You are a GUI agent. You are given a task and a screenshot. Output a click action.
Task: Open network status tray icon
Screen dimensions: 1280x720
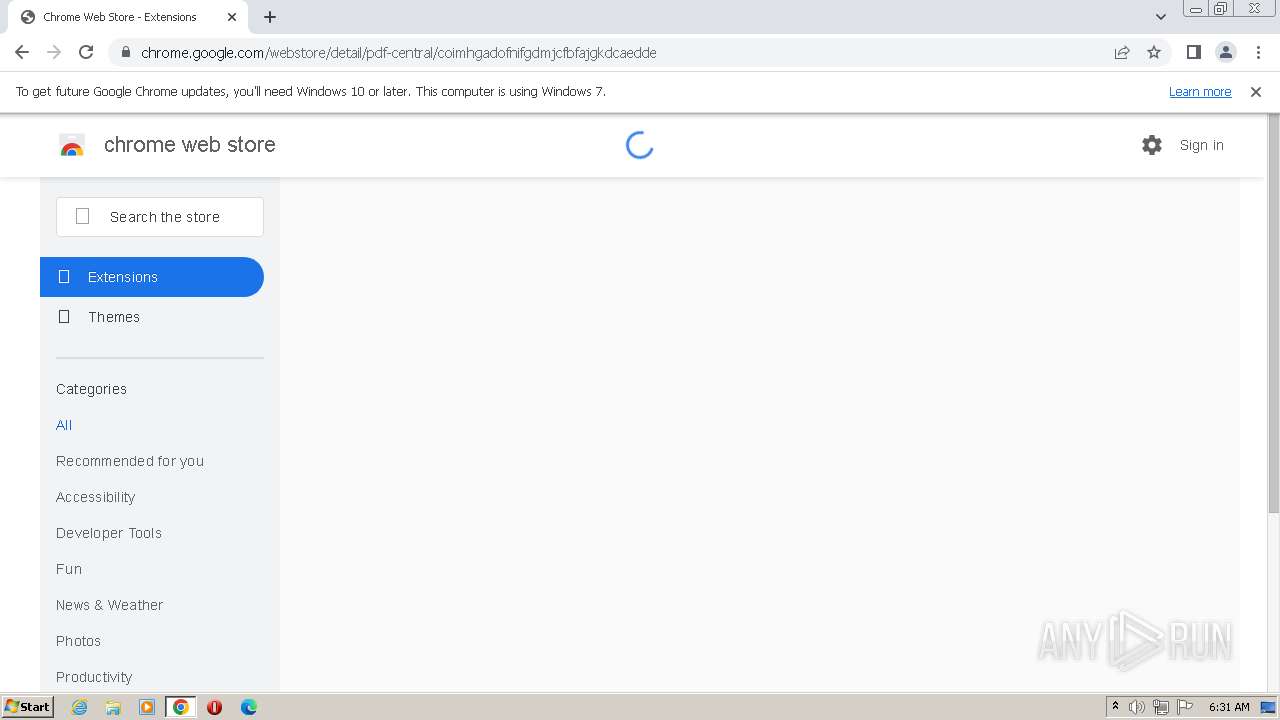[1161, 707]
